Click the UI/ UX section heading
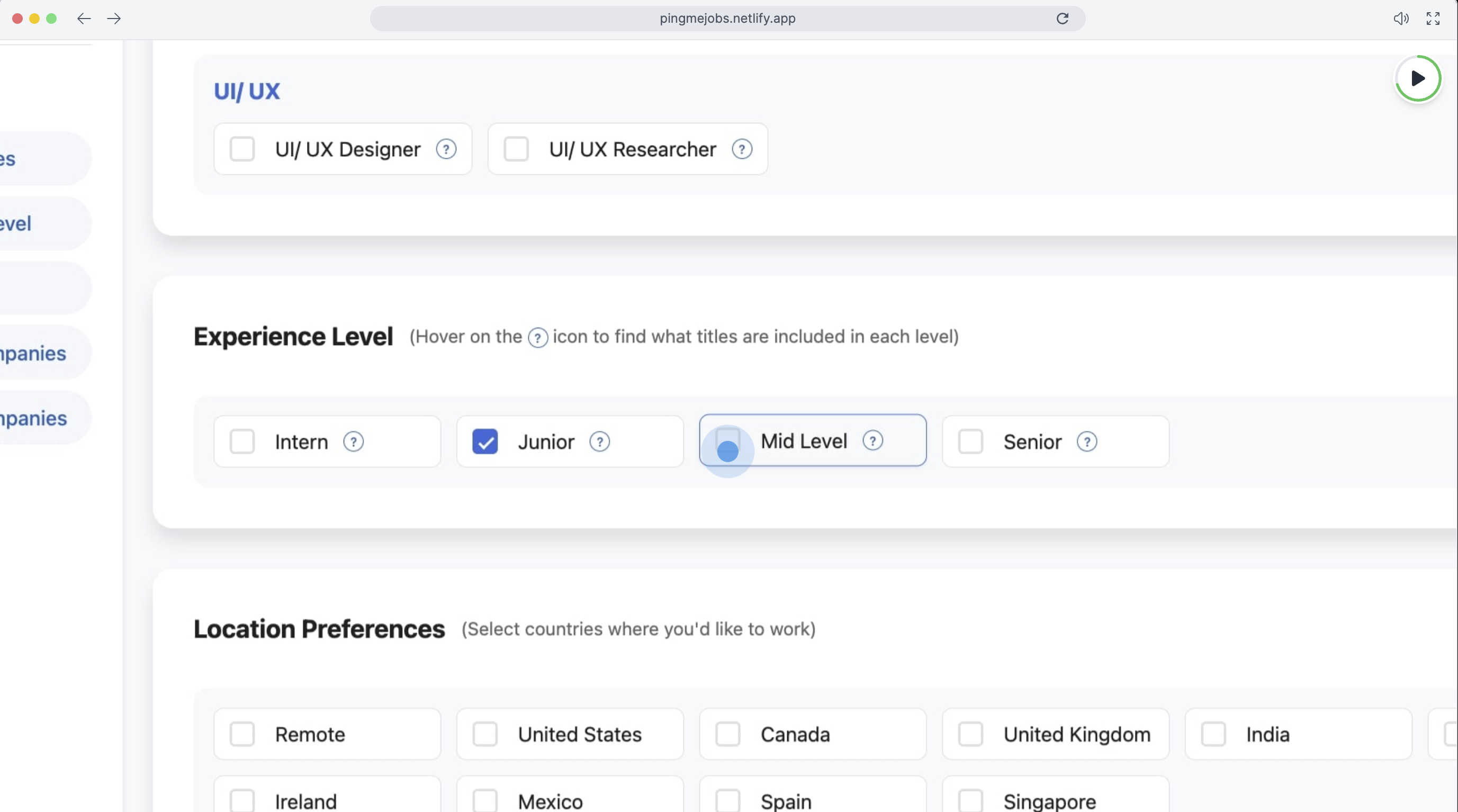 [247, 91]
